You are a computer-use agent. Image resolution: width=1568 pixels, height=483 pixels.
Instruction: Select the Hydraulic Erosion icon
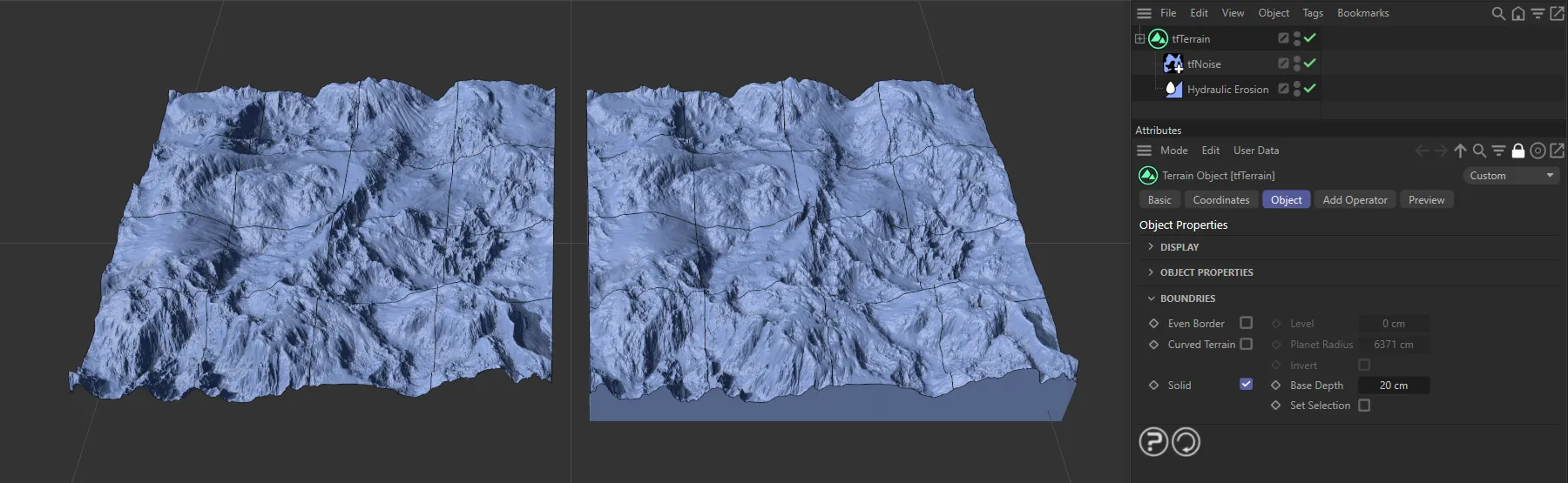pyautogui.click(x=1173, y=89)
